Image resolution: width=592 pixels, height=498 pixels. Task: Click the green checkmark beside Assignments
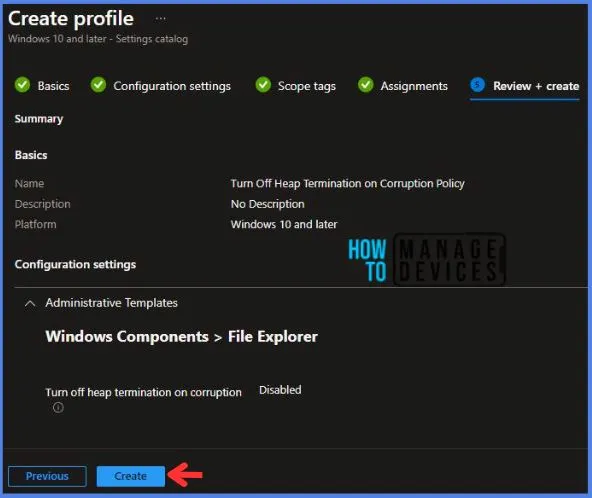pos(365,85)
